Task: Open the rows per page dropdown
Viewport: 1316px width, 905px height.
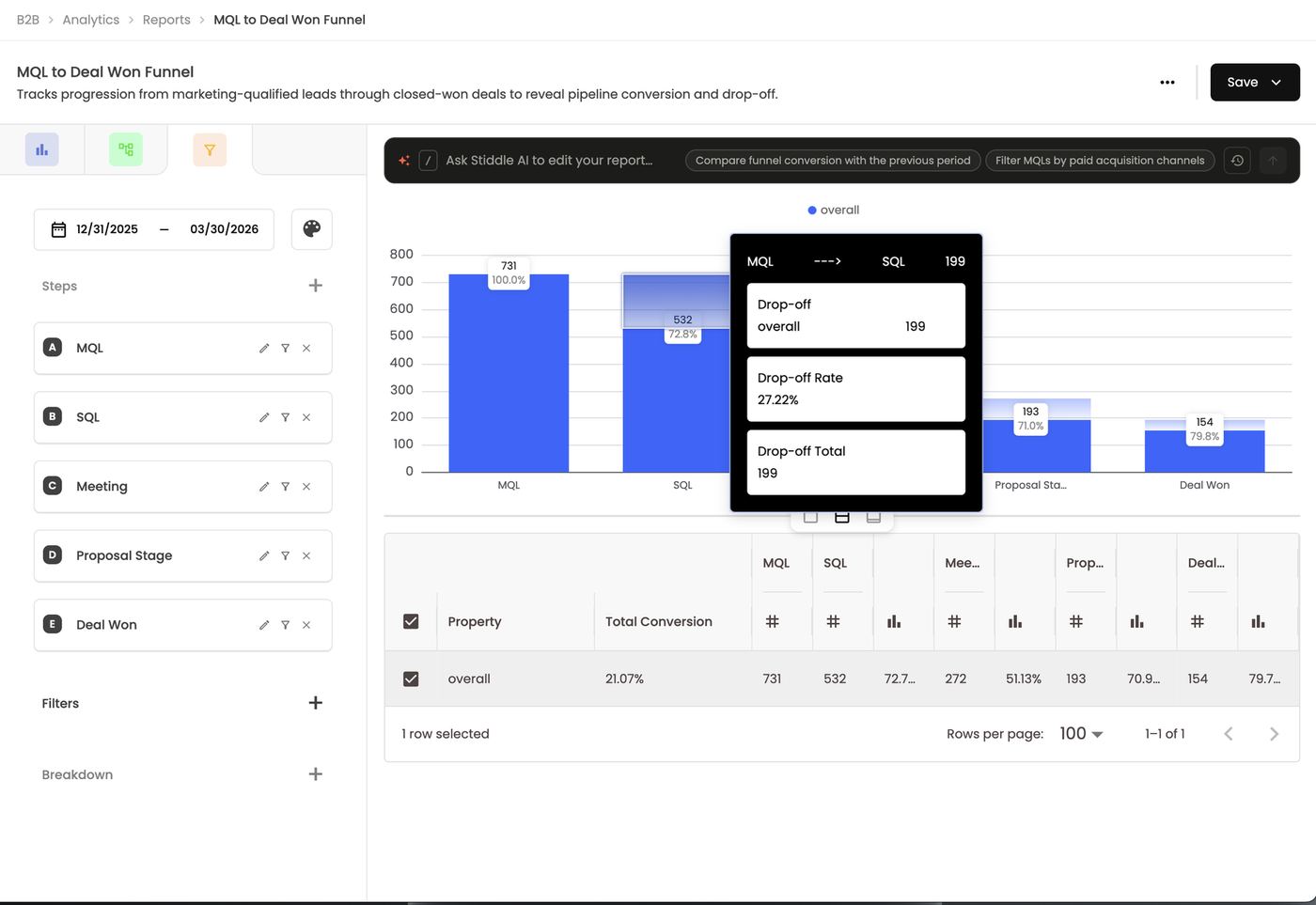Action: point(1081,734)
